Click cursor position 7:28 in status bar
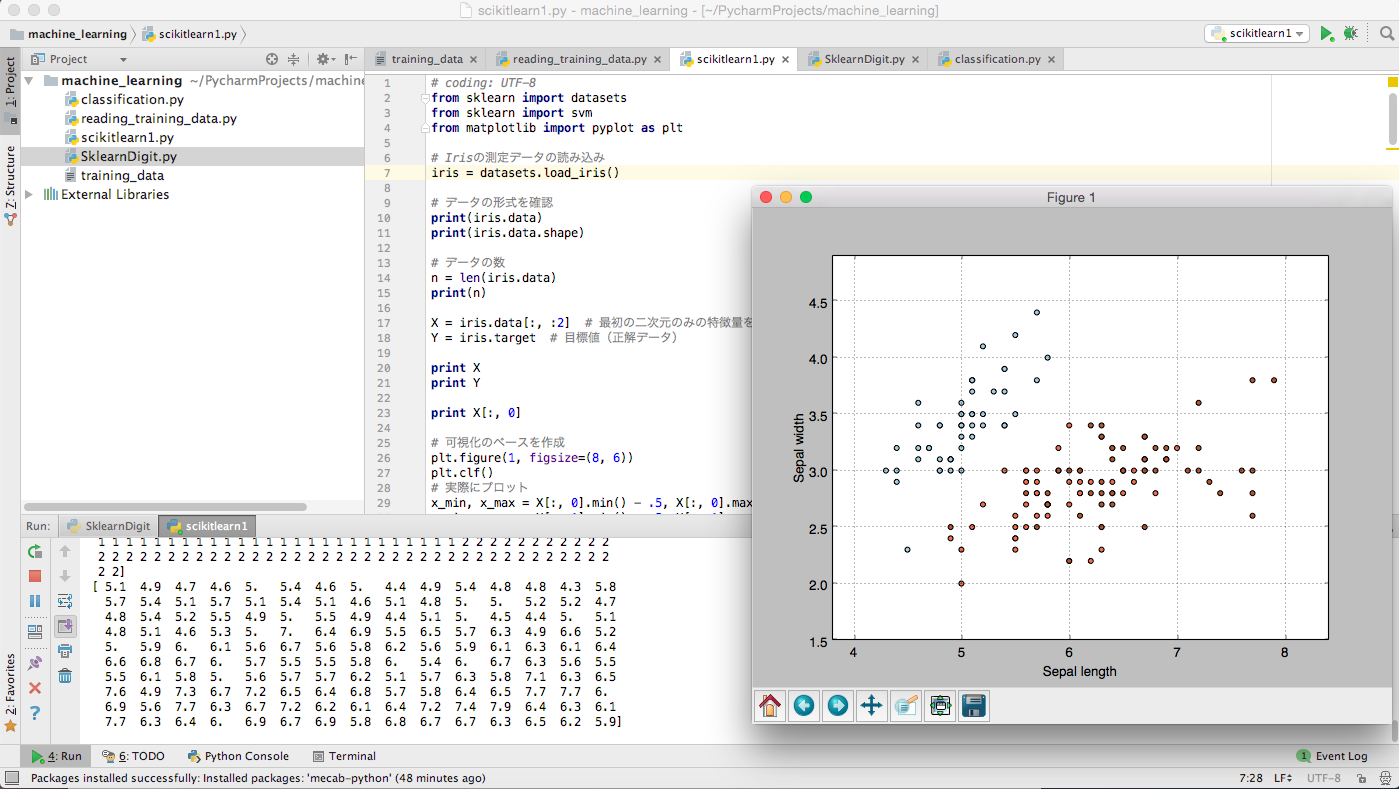This screenshot has width=1399, height=789. pyautogui.click(x=1250, y=778)
